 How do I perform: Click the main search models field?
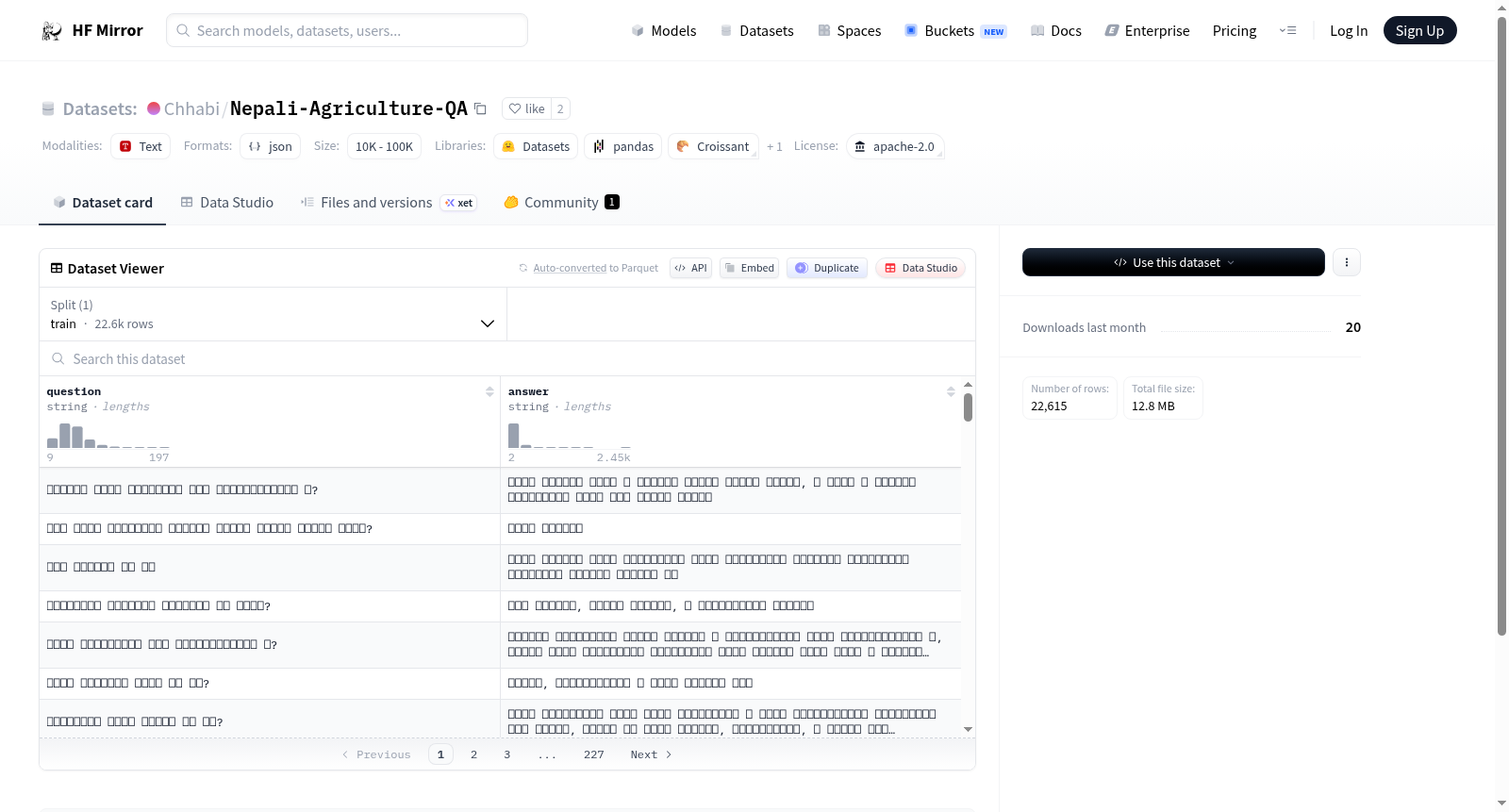coord(347,30)
